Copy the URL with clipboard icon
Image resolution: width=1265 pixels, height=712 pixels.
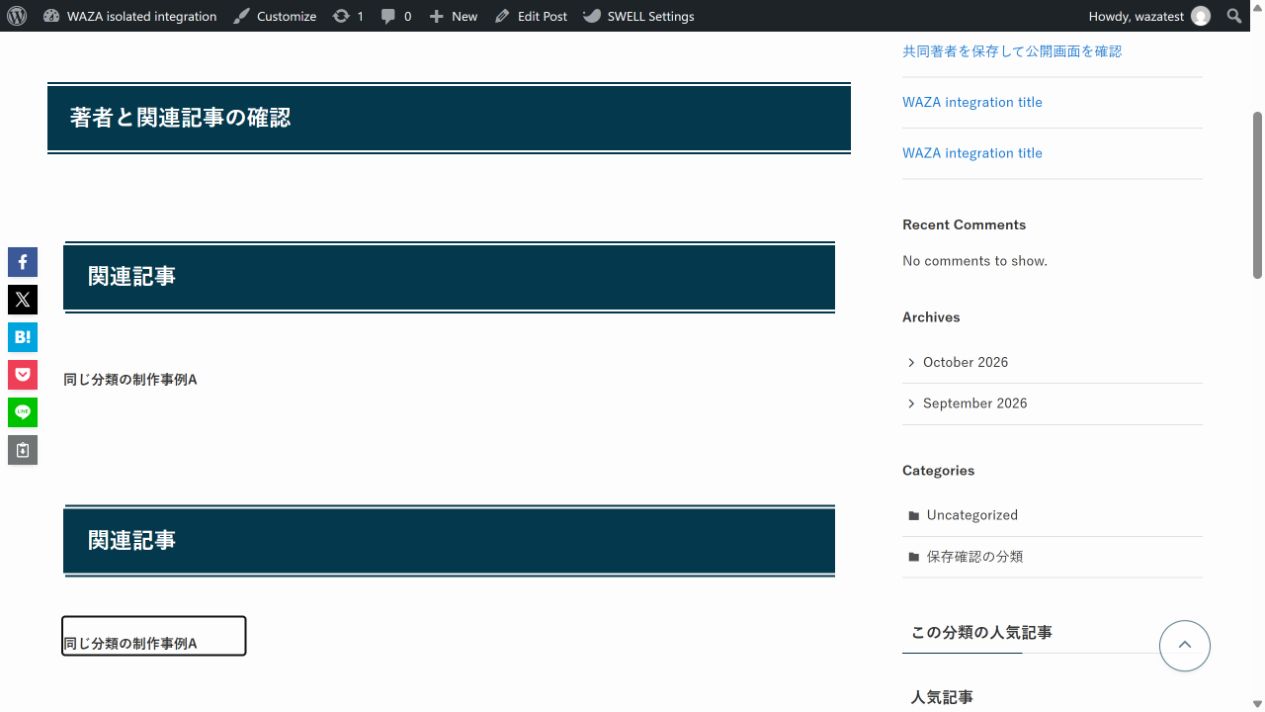[x=23, y=450]
